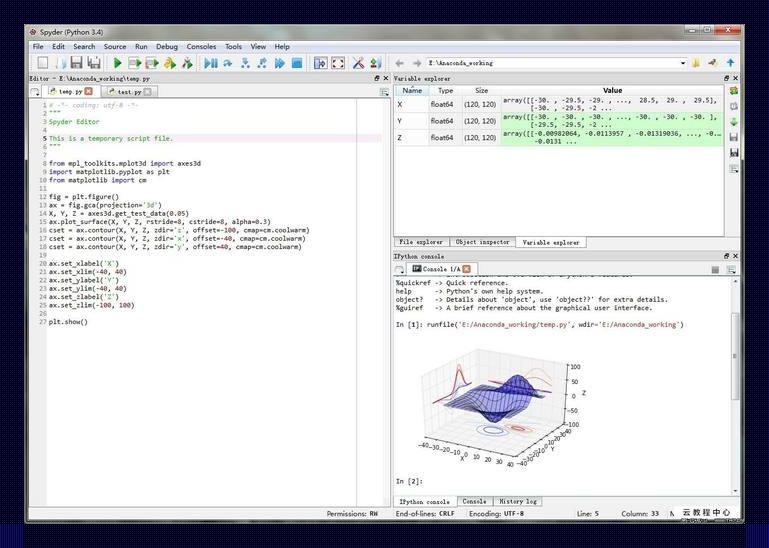The width and height of the screenshot is (769, 548).
Task: Switch to the Console bottom tab
Action: (474, 501)
